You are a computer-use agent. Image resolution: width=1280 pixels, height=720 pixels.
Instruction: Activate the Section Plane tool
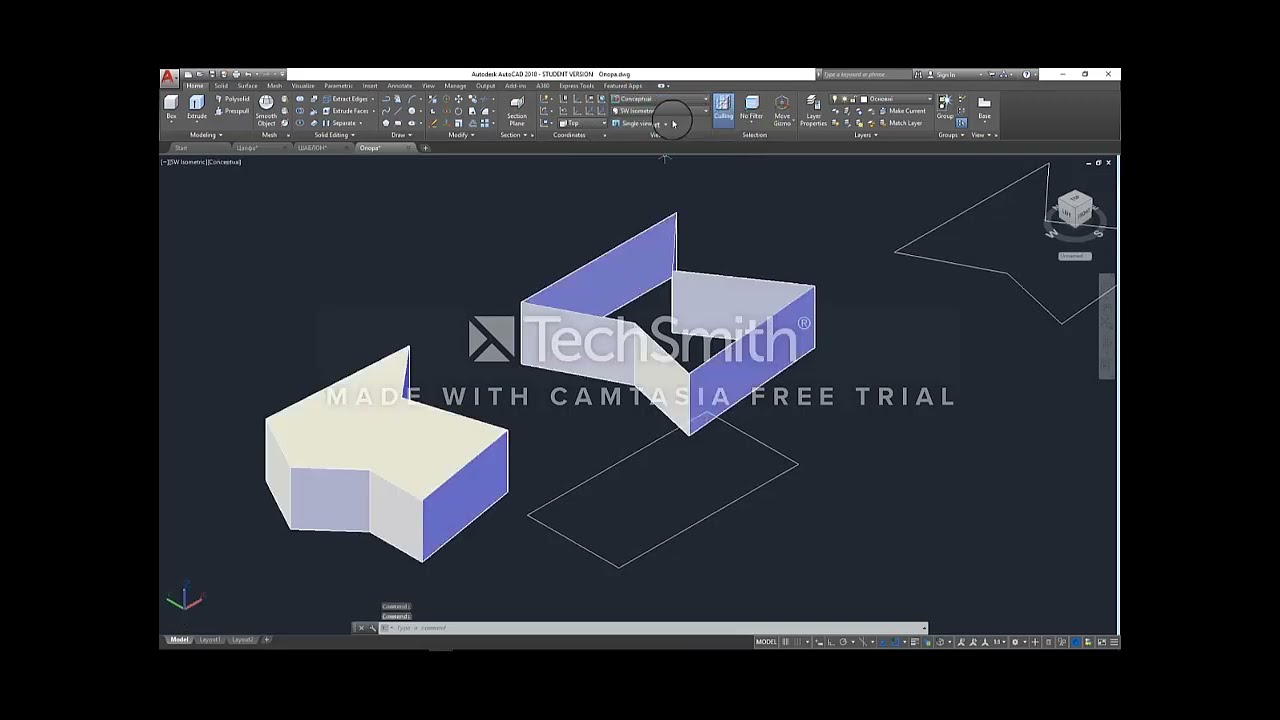tap(517, 110)
